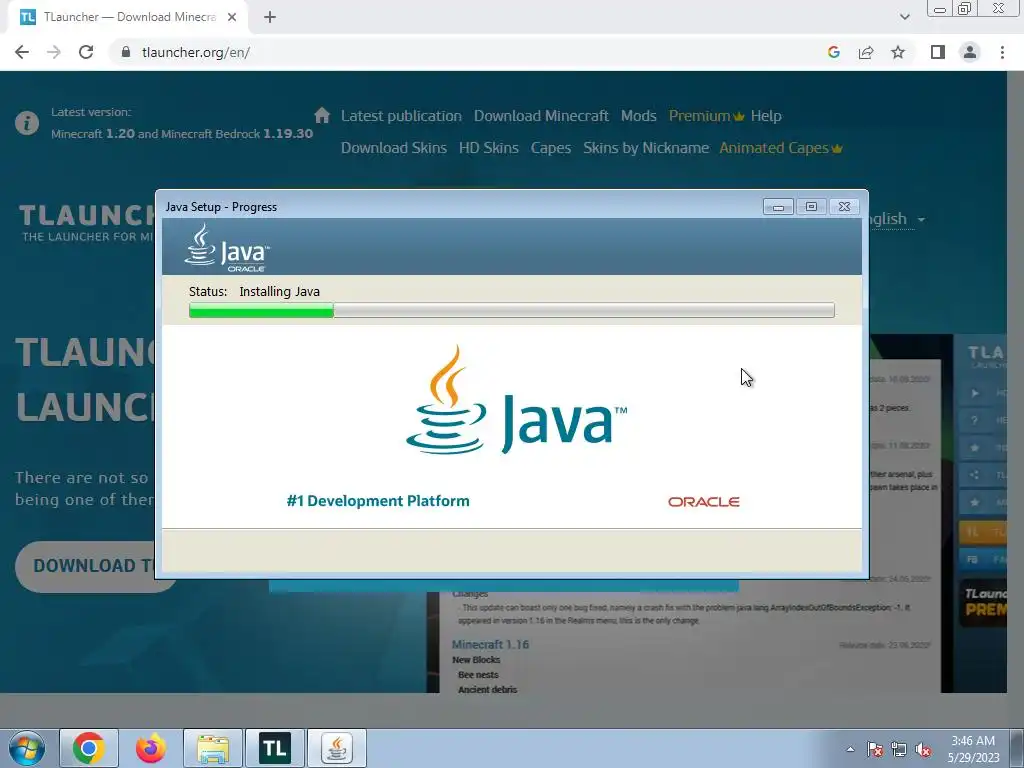1024x768 pixels.
Task: Open Firefox from the taskbar
Action: coord(151,748)
